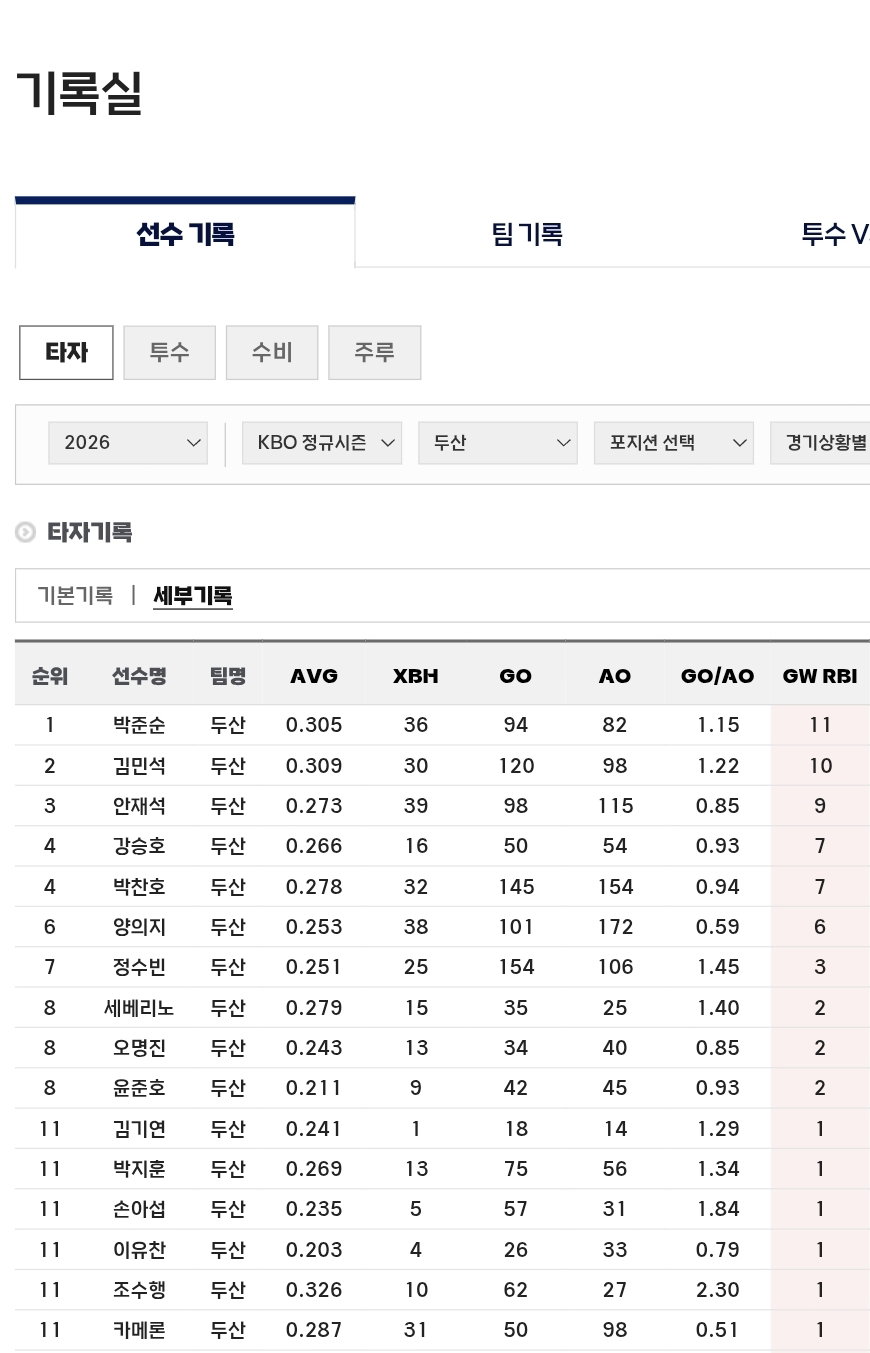The image size is (870, 1353).
Task: Open player 이유찬's profile
Action: [x=139, y=1250]
